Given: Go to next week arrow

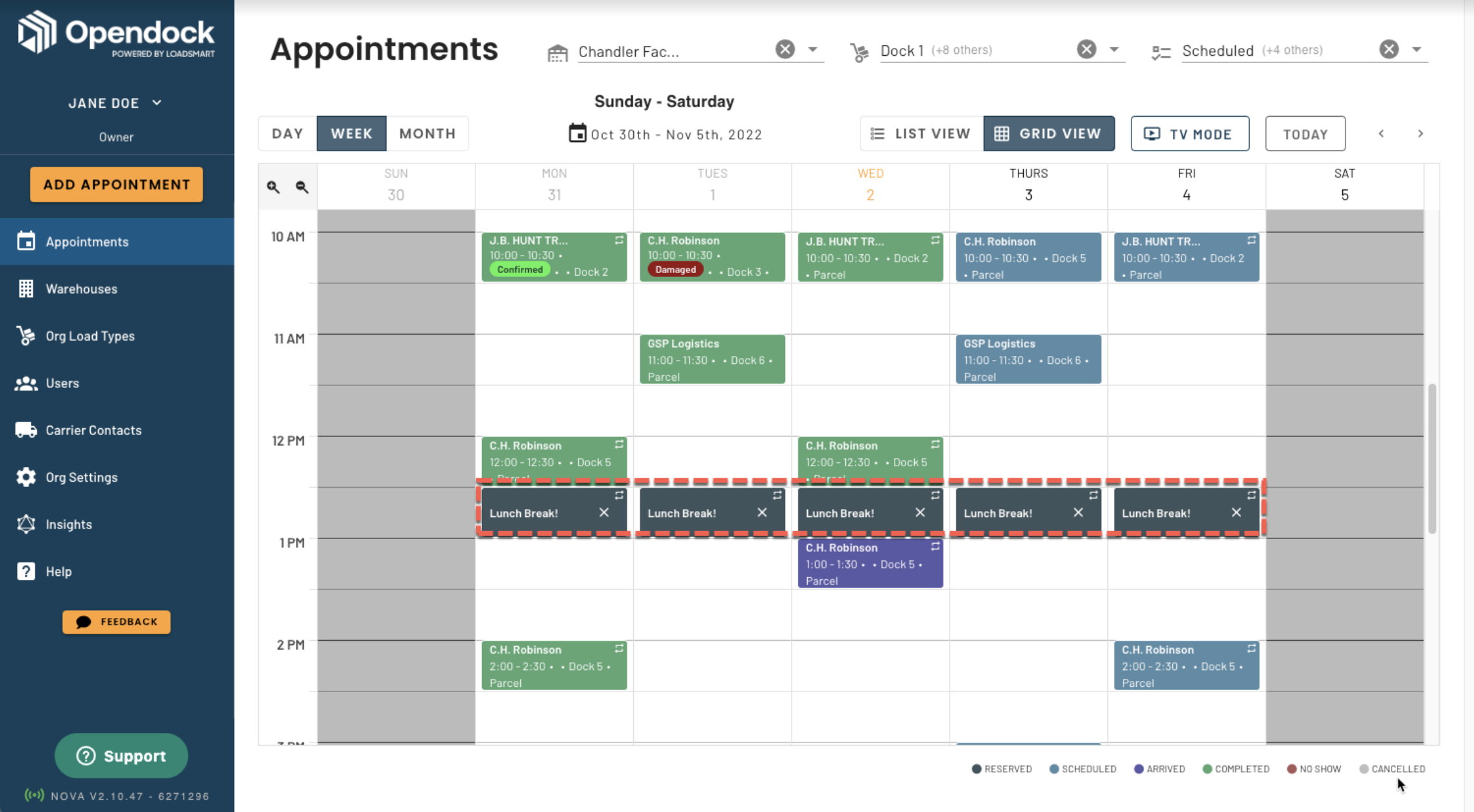Looking at the screenshot, I should (x=1420, y=134).
